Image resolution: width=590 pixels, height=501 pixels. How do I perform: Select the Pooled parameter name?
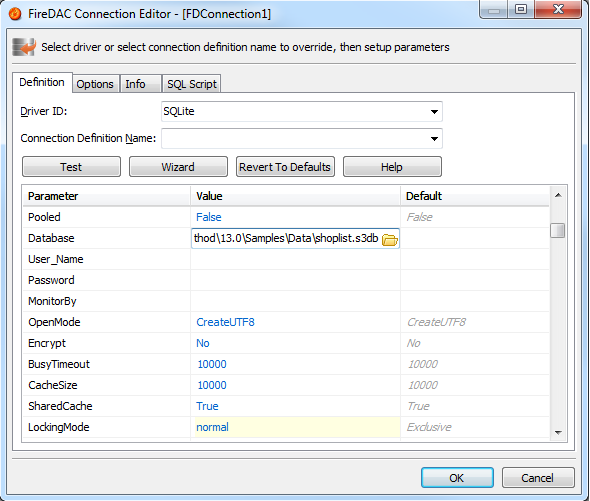[x=44, y=217]
